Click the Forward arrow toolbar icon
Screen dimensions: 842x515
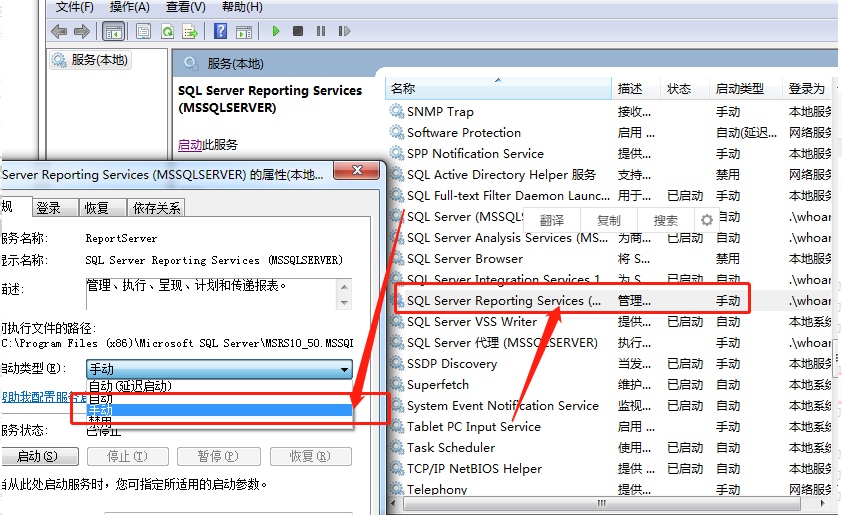tap(82, 31)
